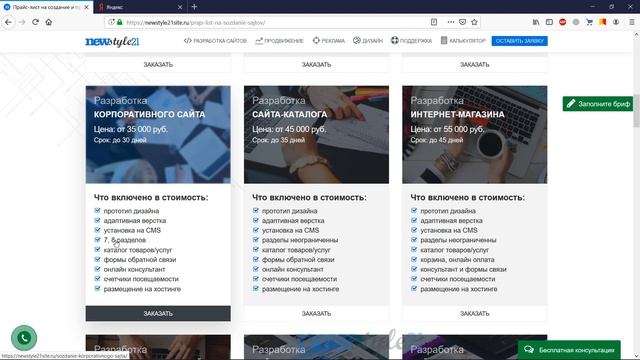
Task: Click top-right Заказать button above shop card
Action: (475, 64)
